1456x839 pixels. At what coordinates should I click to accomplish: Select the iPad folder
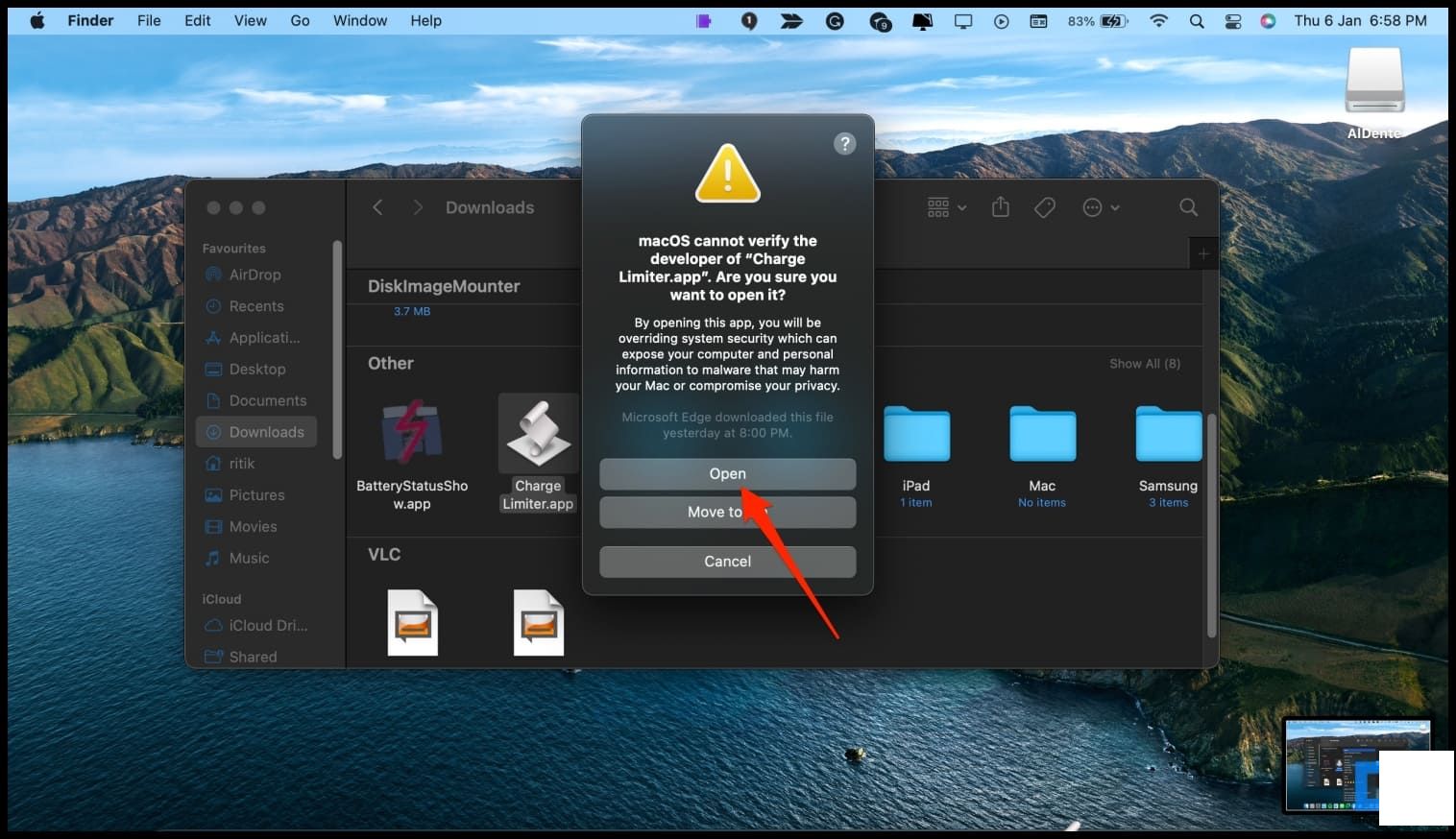916,434
